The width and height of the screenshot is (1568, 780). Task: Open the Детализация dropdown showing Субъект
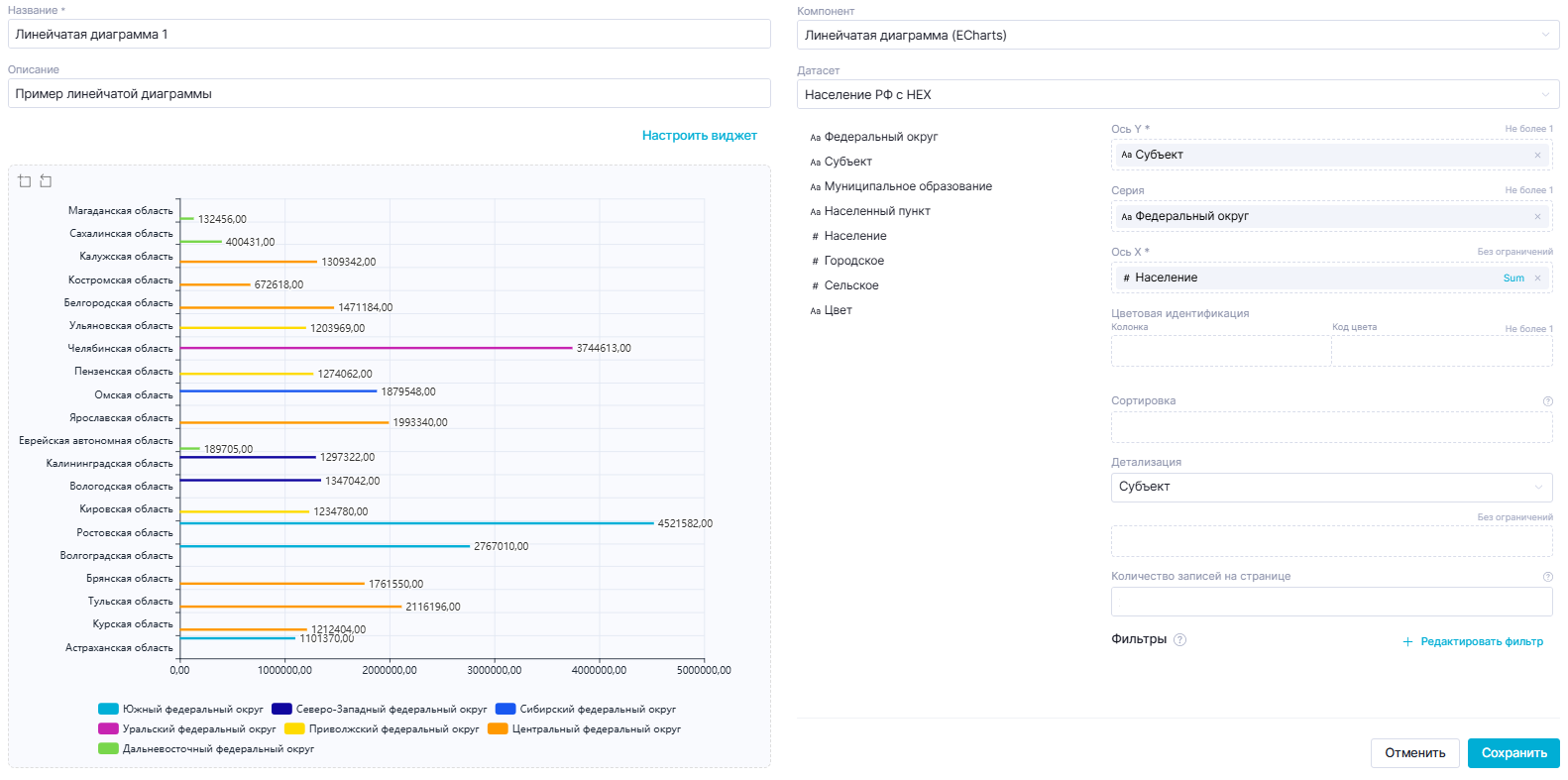point(1330,487)
